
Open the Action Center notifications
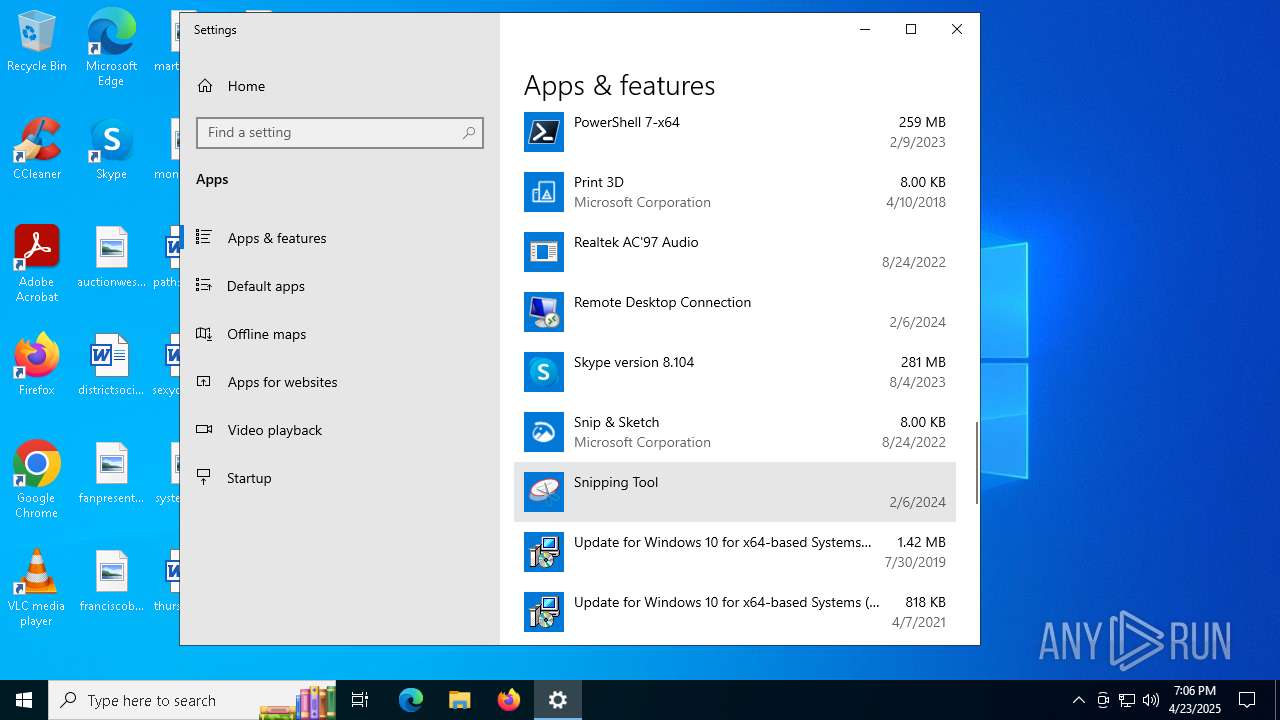click(x=1247, y=700)
